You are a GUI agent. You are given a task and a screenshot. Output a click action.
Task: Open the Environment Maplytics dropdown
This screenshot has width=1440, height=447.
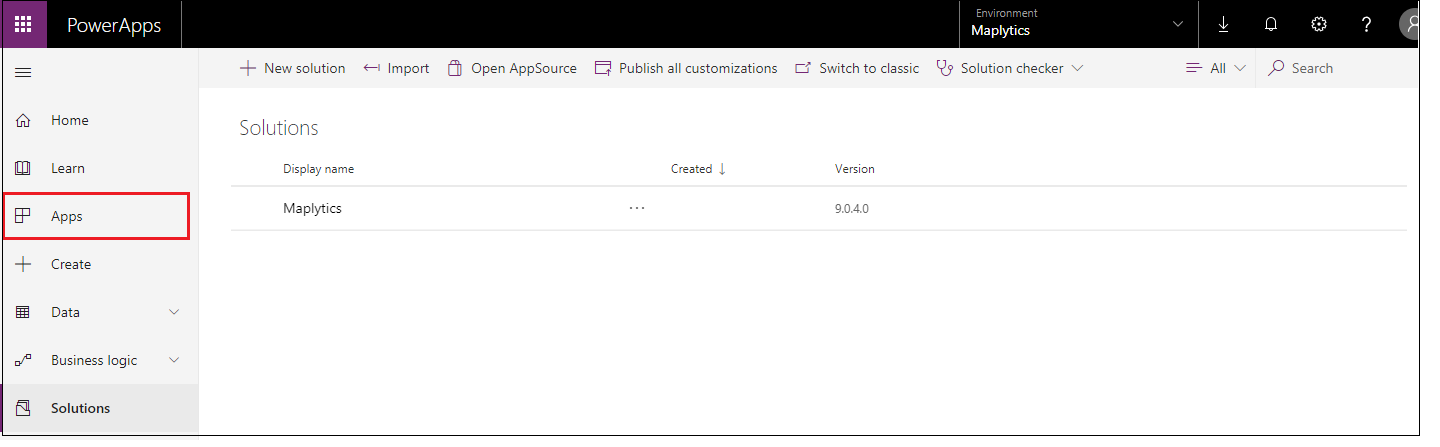pos(1078,24)
